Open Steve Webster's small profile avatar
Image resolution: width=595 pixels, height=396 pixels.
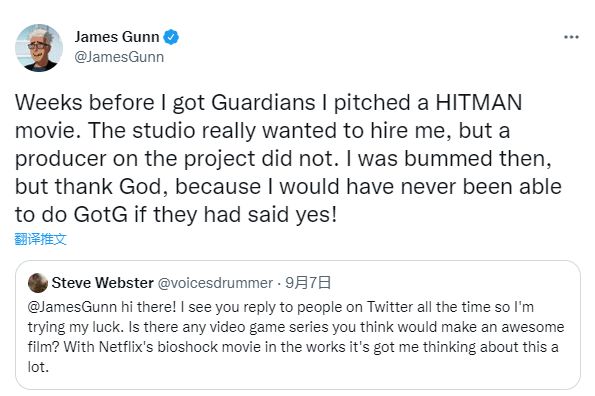(x=38, y=283)
